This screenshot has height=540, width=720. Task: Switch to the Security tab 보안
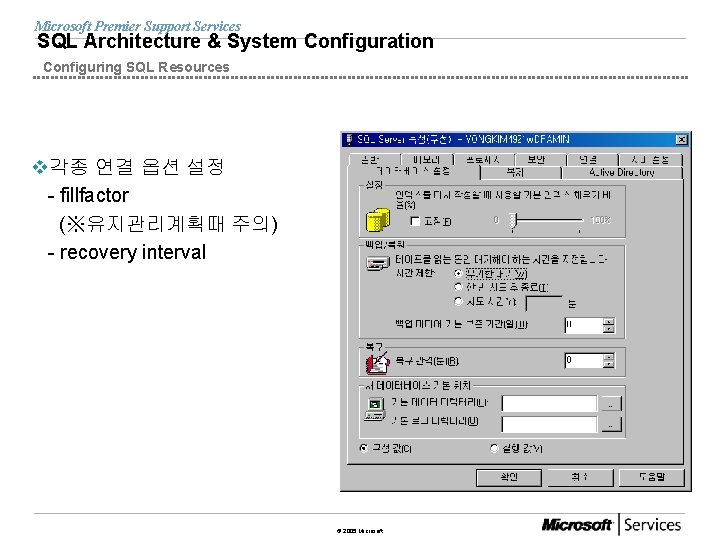pos(540,160)
